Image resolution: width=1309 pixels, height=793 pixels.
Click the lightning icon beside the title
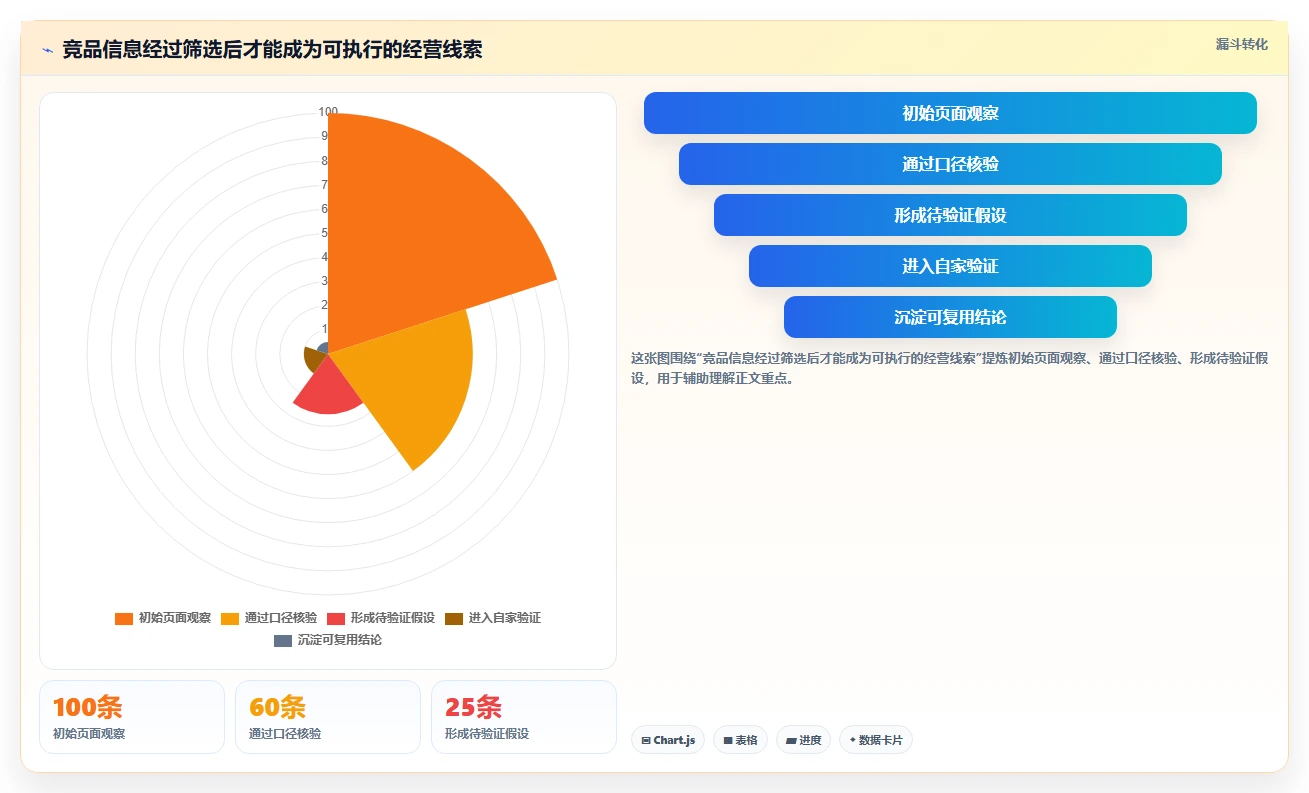coord(47,50)
